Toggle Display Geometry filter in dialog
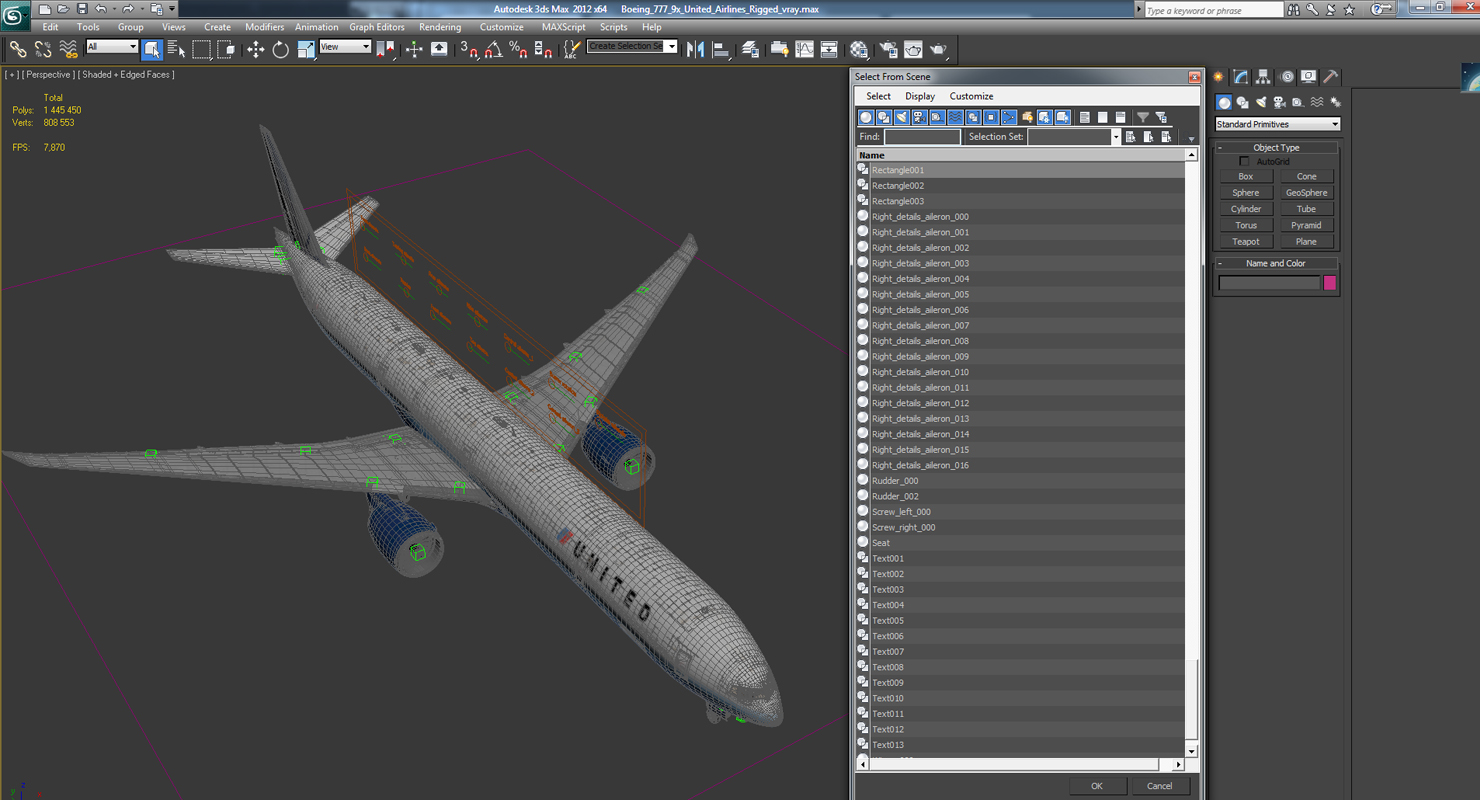 pyautogui.click(x=866, y=117)
